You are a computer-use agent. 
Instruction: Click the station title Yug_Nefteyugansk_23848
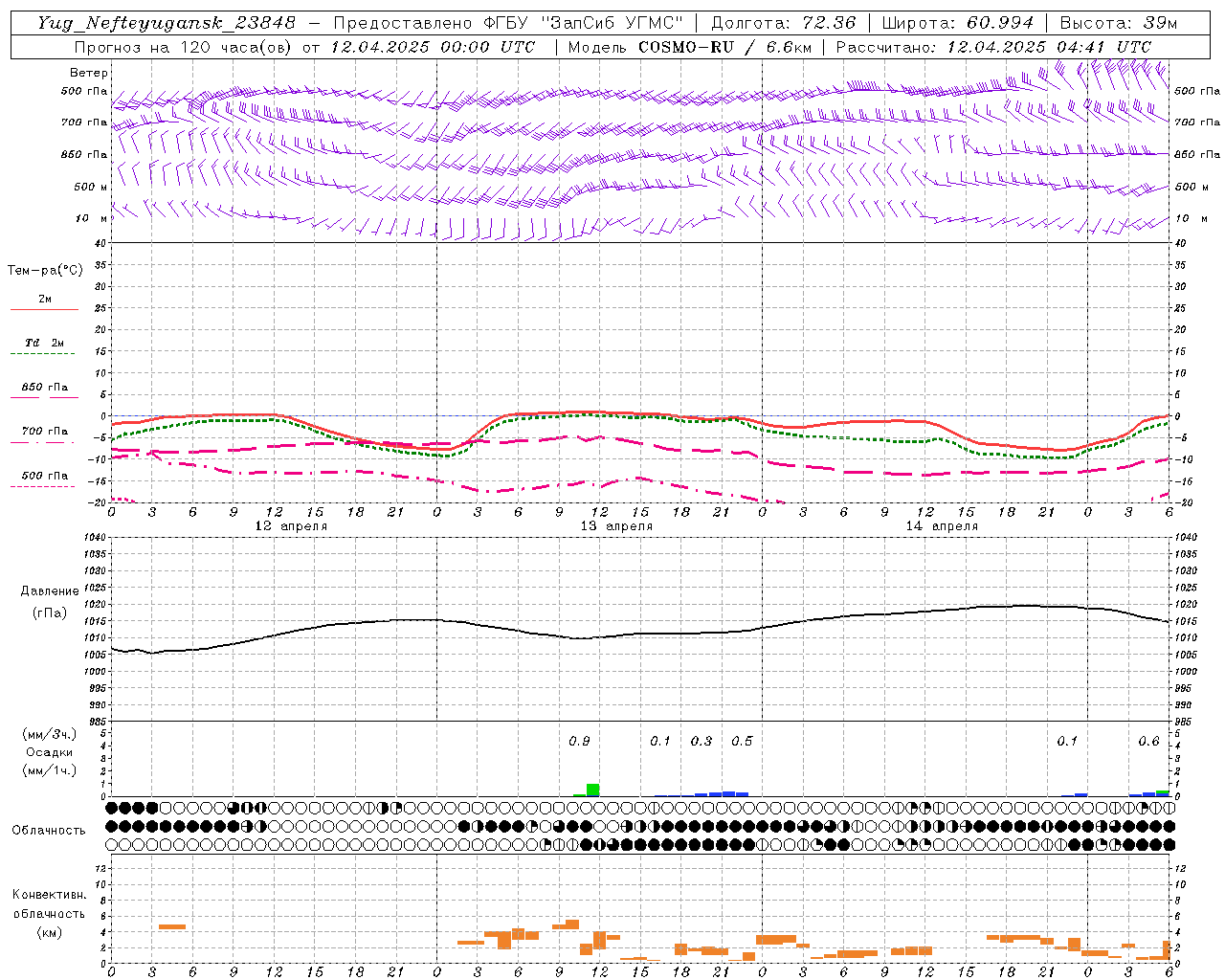(167, 23)
